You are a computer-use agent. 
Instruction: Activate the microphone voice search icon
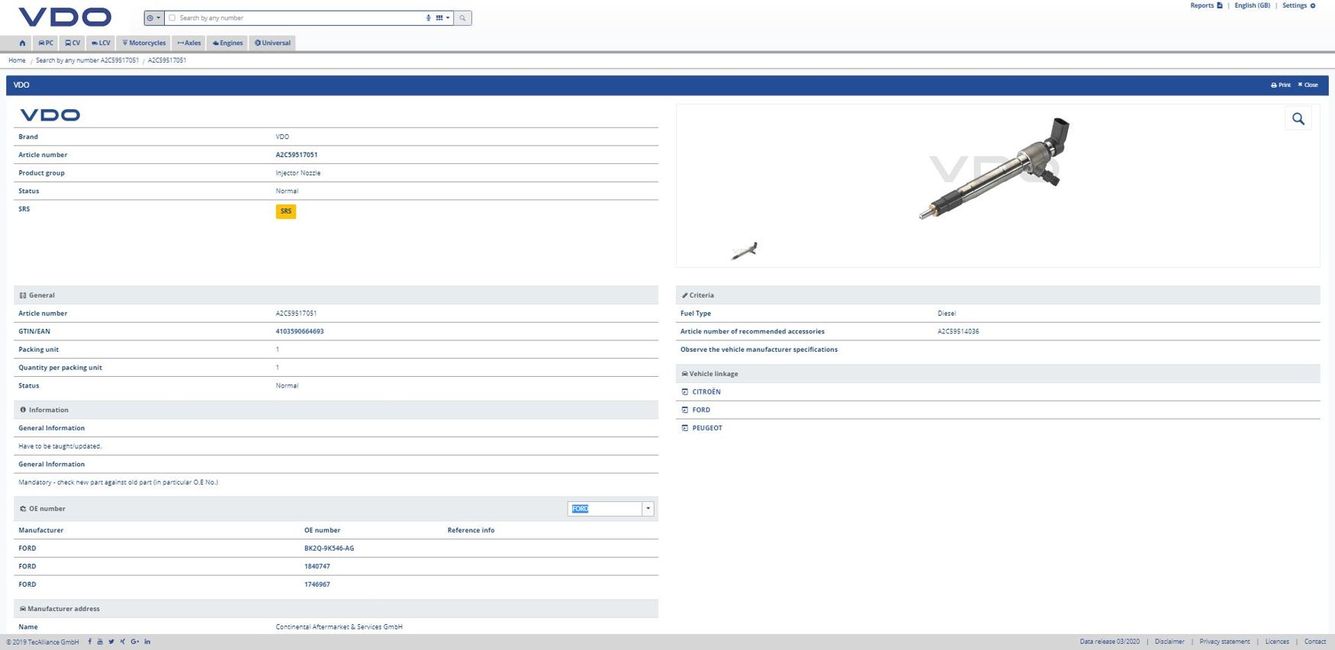point(429,18)
